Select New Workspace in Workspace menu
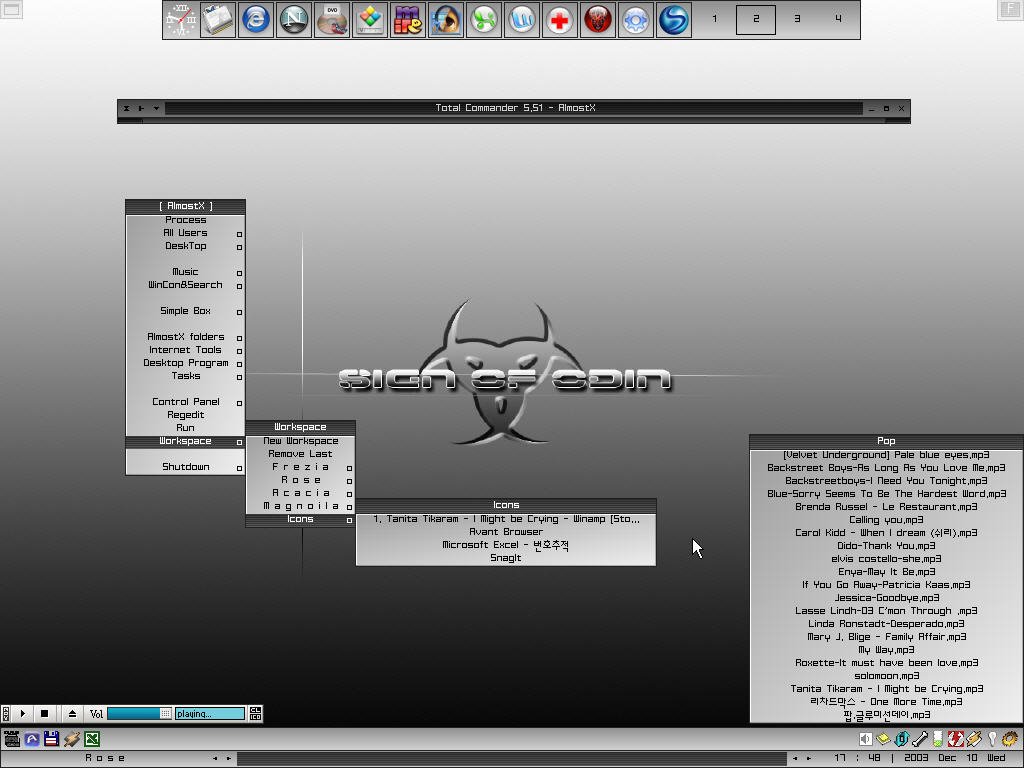 click(x=300, y=441)
